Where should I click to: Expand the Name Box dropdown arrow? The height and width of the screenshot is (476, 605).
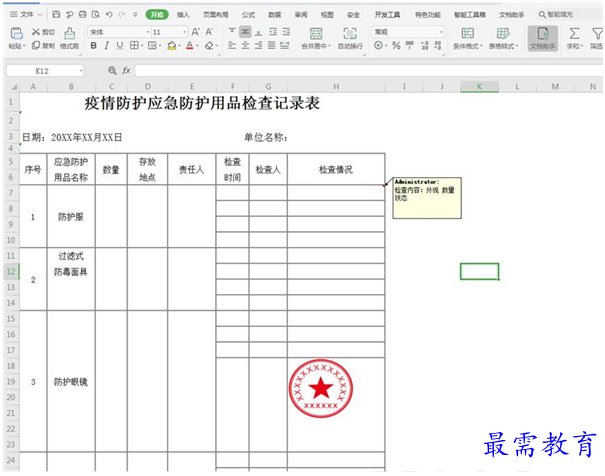click(x=81, y=71)
